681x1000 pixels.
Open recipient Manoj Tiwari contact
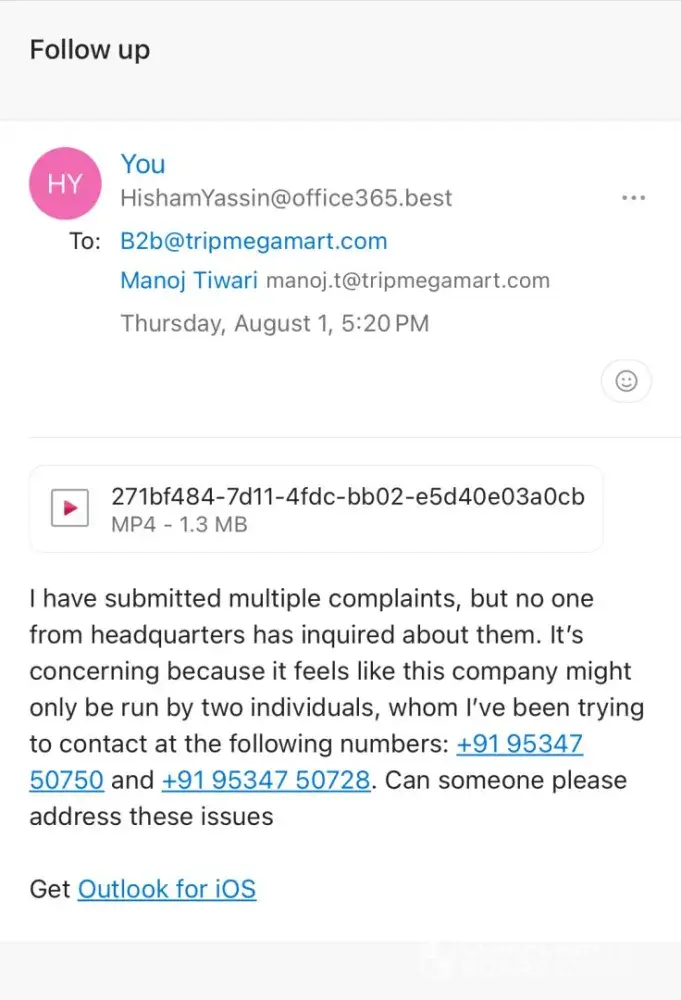(188, 280)
